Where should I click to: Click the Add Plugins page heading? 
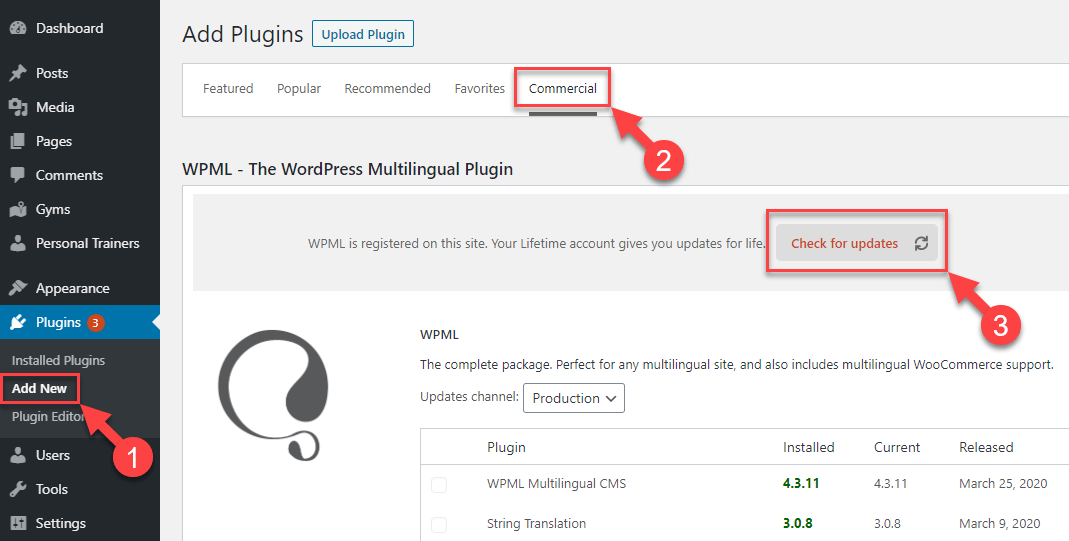[243, 34]
